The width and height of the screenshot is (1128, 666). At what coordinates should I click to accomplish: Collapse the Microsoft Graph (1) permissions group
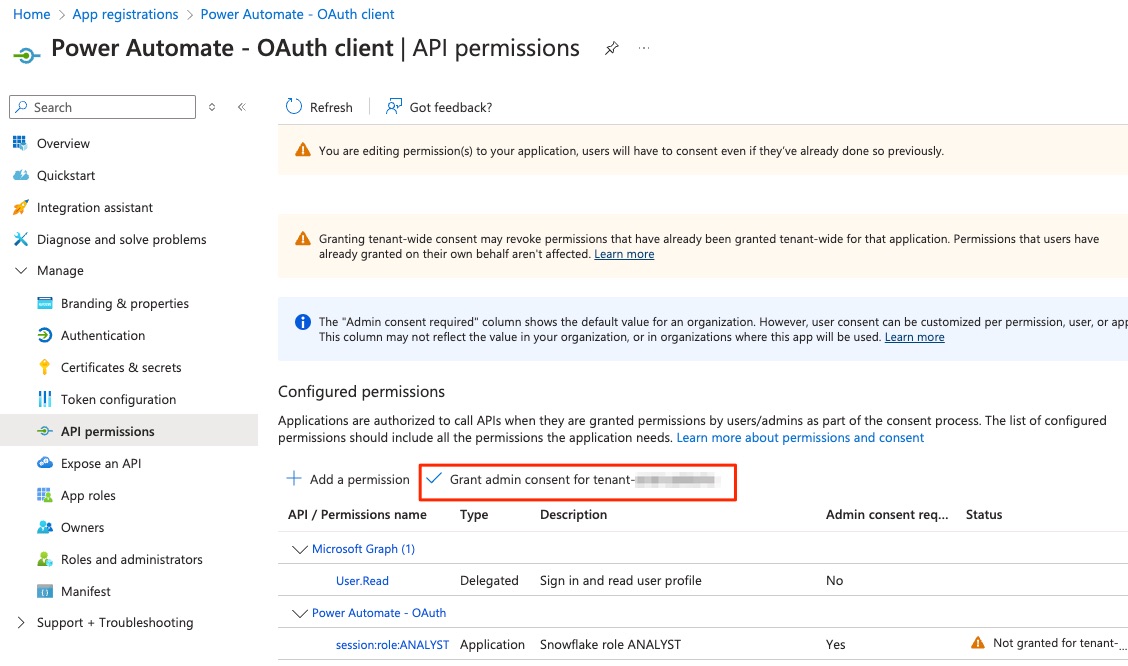pos(299,549)
